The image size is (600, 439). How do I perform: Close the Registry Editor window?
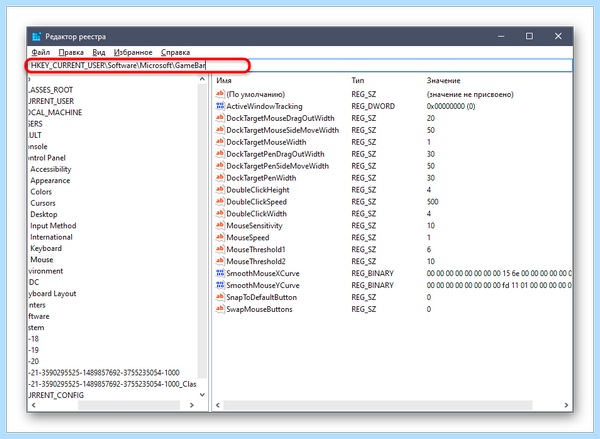[x=558, y=36]
